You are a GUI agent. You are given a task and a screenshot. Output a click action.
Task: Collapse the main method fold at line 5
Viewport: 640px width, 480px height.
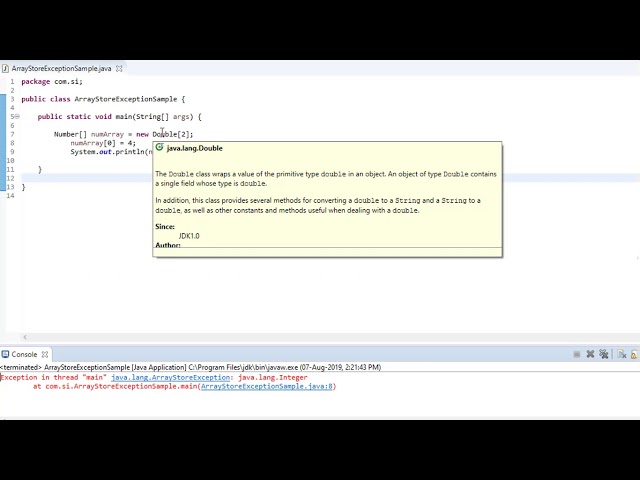click(17, 117)
